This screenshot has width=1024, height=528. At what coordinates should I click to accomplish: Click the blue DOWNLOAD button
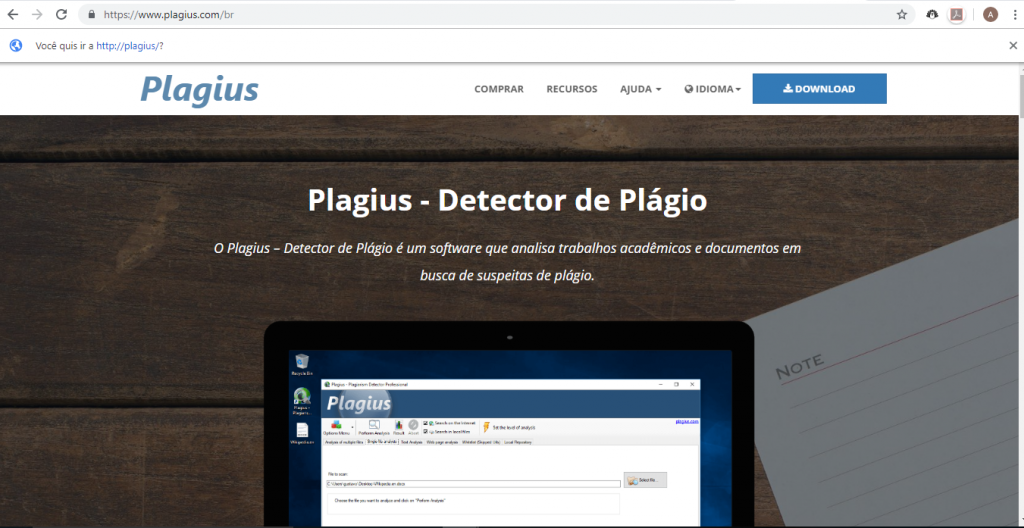pyautogui.click(x=820, y=89)
